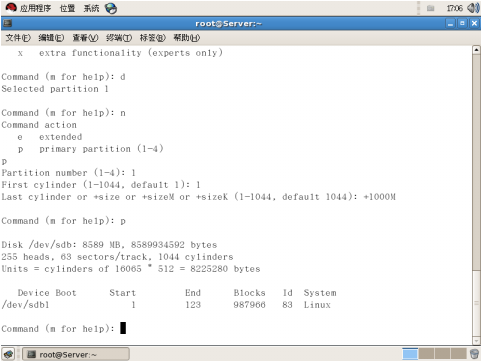Click the System value Linux
This screenshot has height=362, width=482.
317,305
